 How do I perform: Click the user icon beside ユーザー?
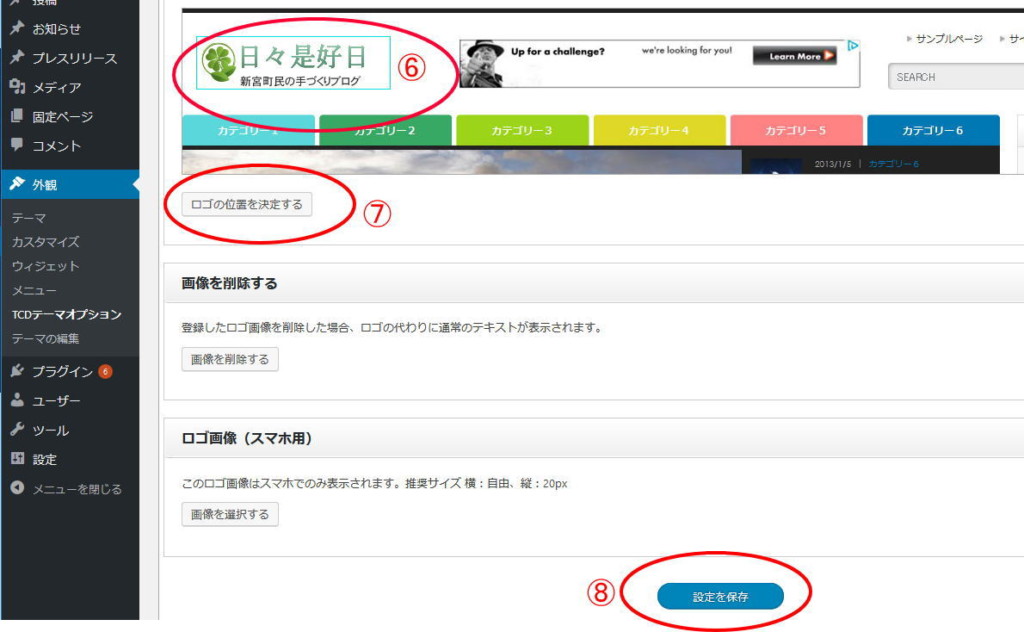point(17,400)
